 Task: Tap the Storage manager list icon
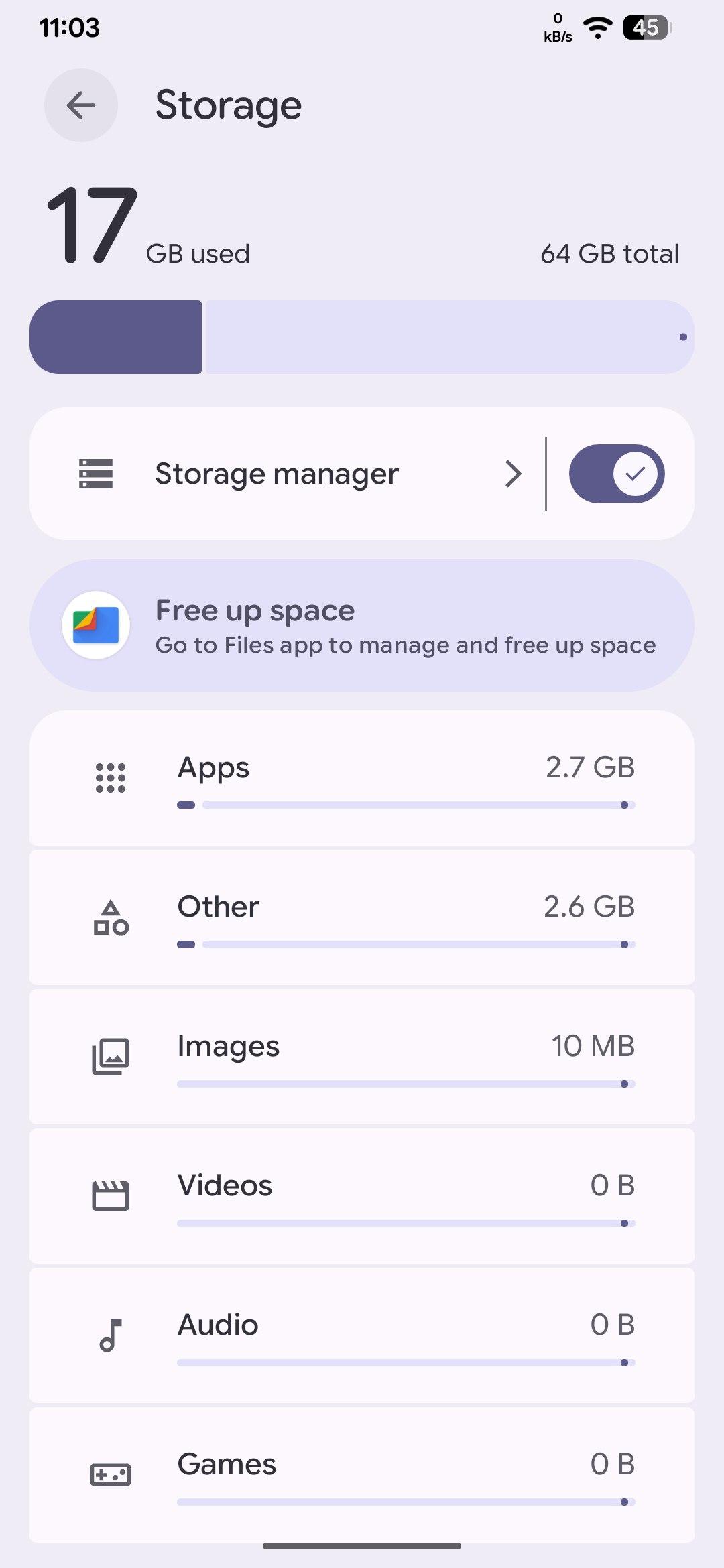tap(96, 474)
